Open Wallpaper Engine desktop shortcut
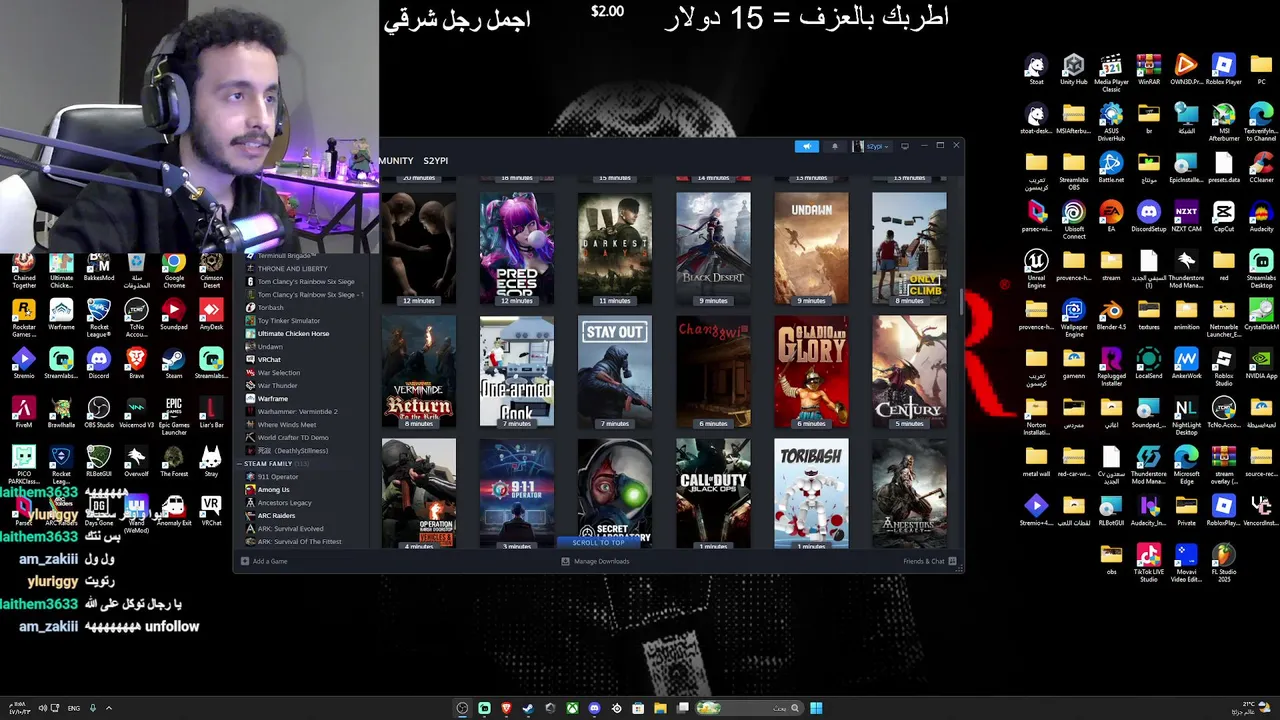 [1073, 318]
